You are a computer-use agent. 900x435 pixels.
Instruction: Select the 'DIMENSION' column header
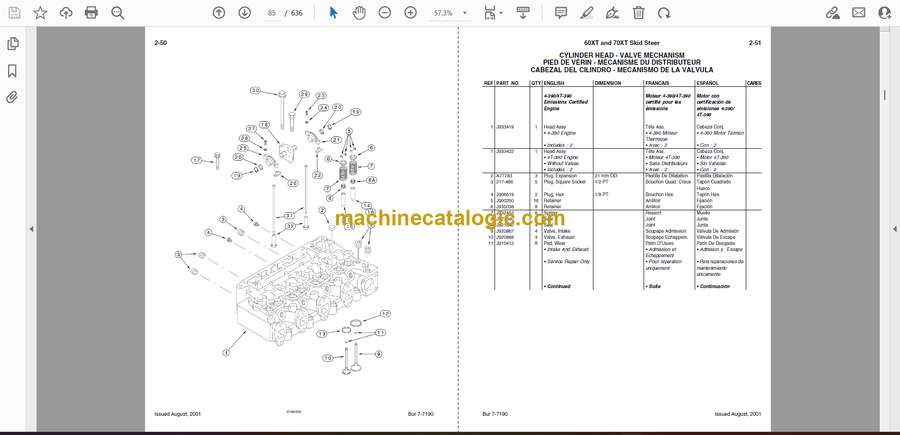[608, 83]
